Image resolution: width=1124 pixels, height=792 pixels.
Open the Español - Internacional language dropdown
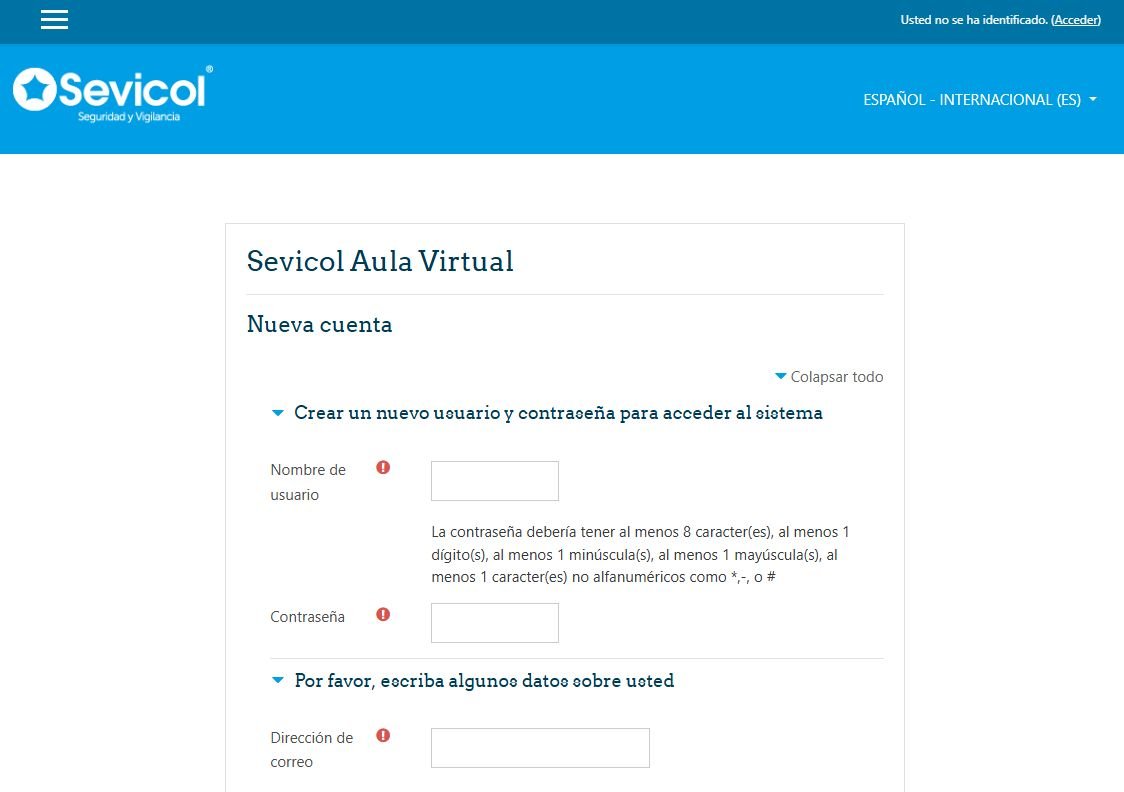click(x=979, y=100)
